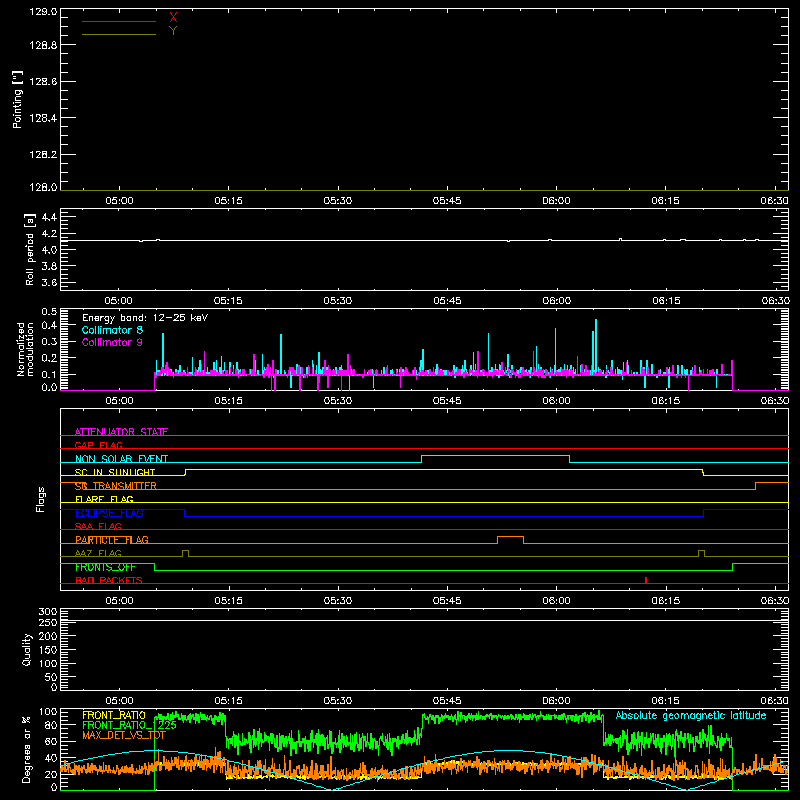This screenshot has width=800, height=800.
Task: Click the 128.8 tick on Pointing axis
Action: click(43, 45)
